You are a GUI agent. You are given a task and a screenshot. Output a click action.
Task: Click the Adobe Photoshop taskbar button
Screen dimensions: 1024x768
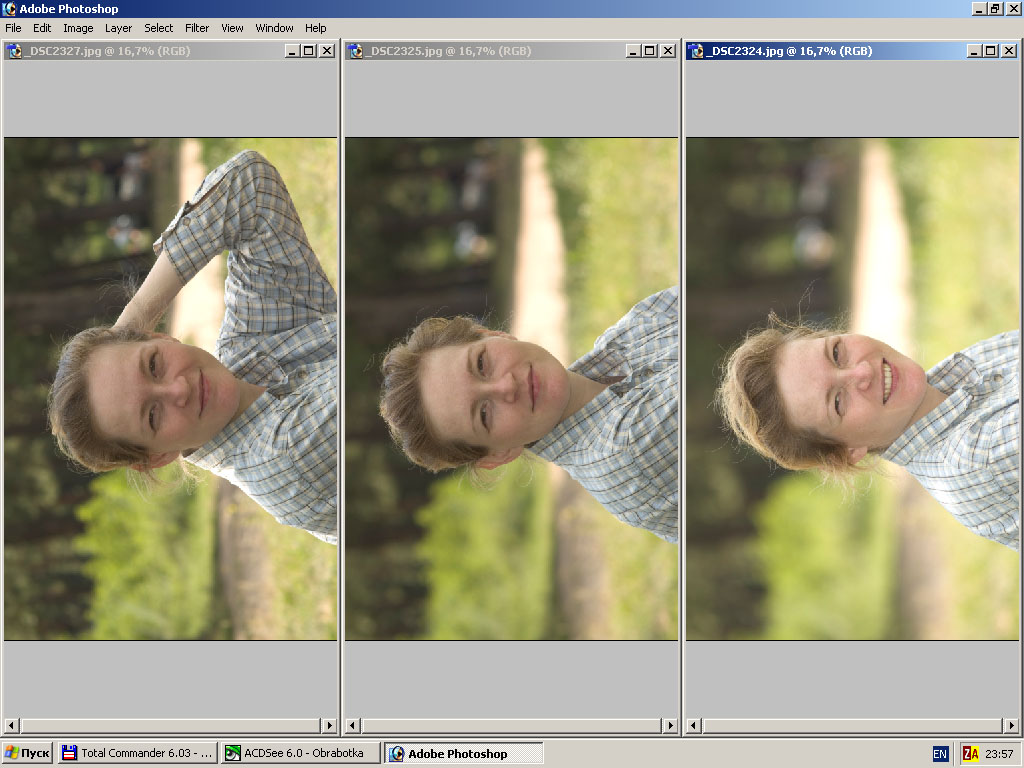point(464,753)
